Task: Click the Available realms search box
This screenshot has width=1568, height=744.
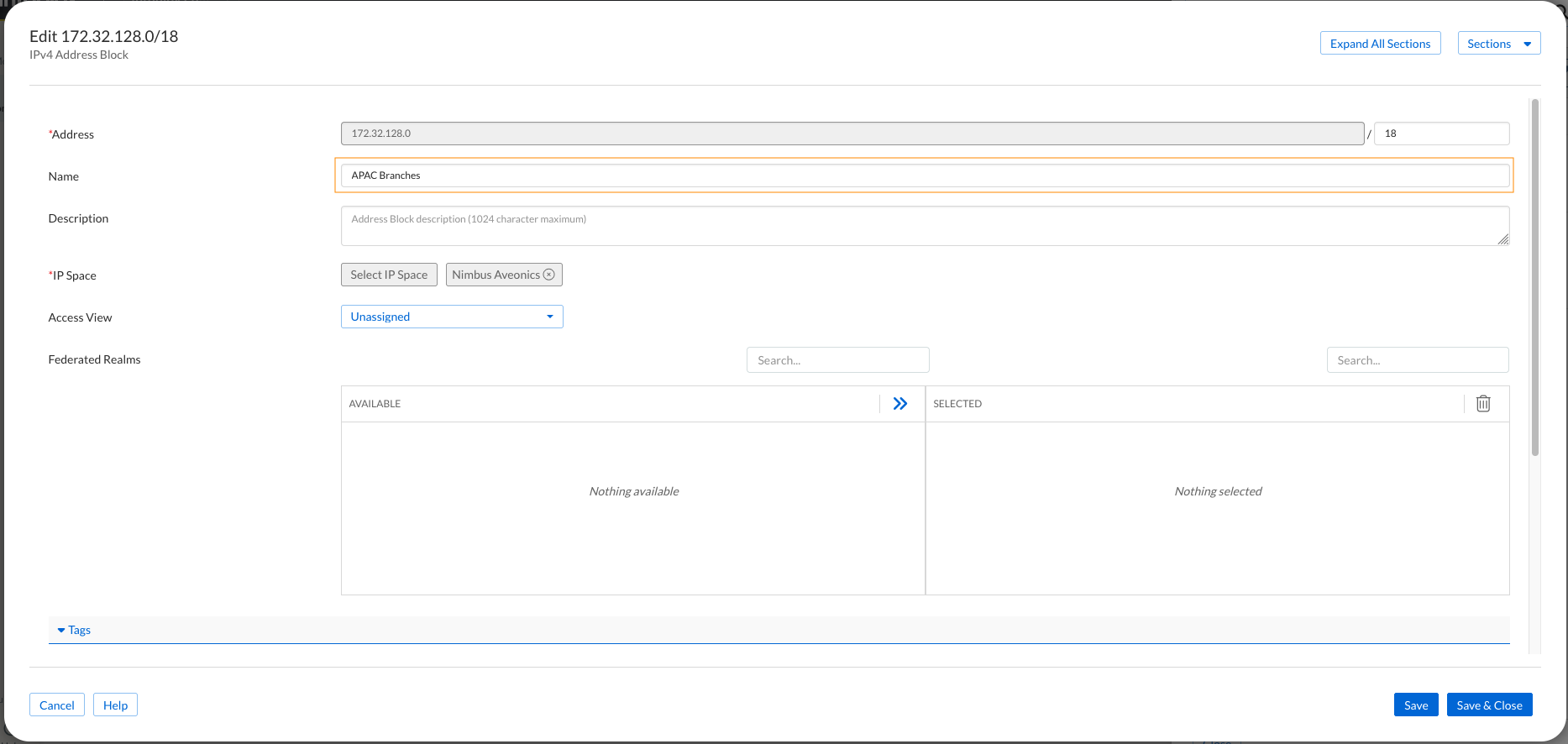Action: pos(837,360)
